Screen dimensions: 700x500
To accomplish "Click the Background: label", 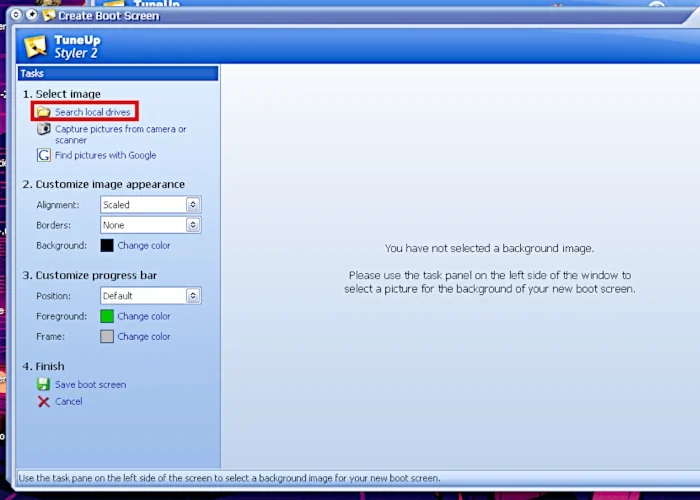I will [62, 246].
